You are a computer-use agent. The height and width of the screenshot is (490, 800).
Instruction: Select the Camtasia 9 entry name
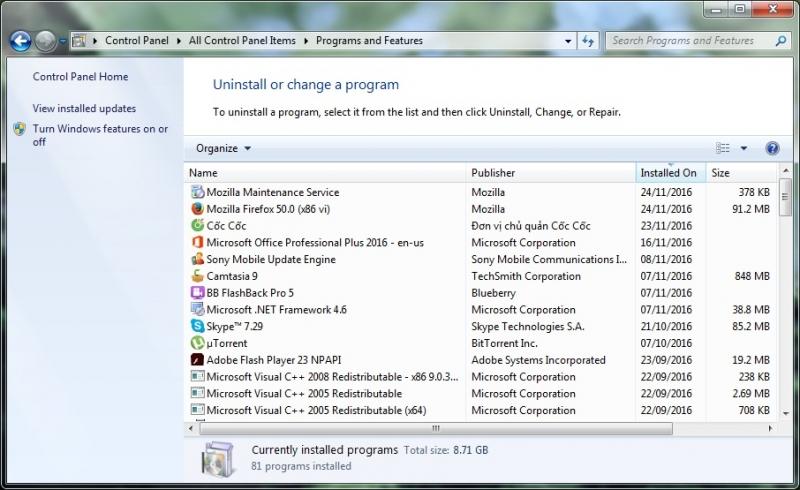232,276
